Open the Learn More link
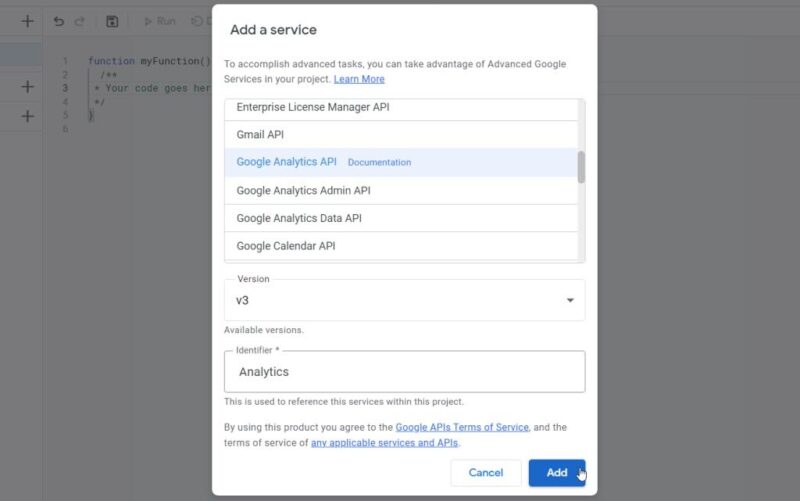The width and height of the screenshot is (800, 501). pos(359,79)
